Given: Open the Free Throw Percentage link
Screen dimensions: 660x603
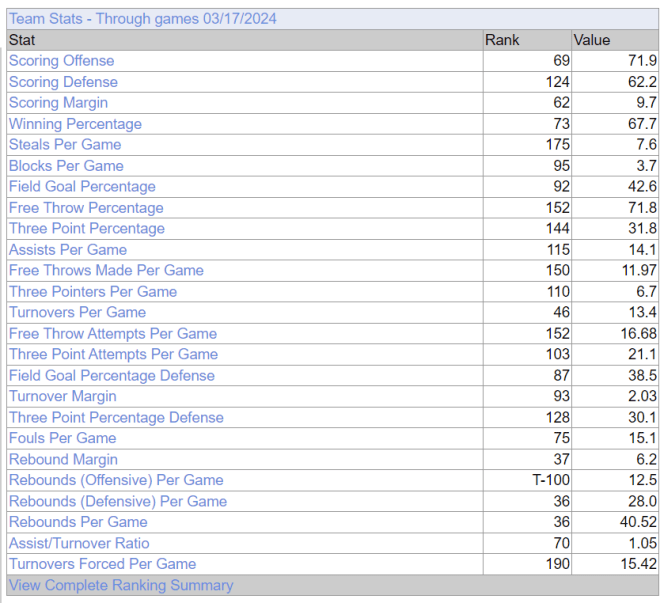Looking at the screenshot, I should tap(86, 207).
